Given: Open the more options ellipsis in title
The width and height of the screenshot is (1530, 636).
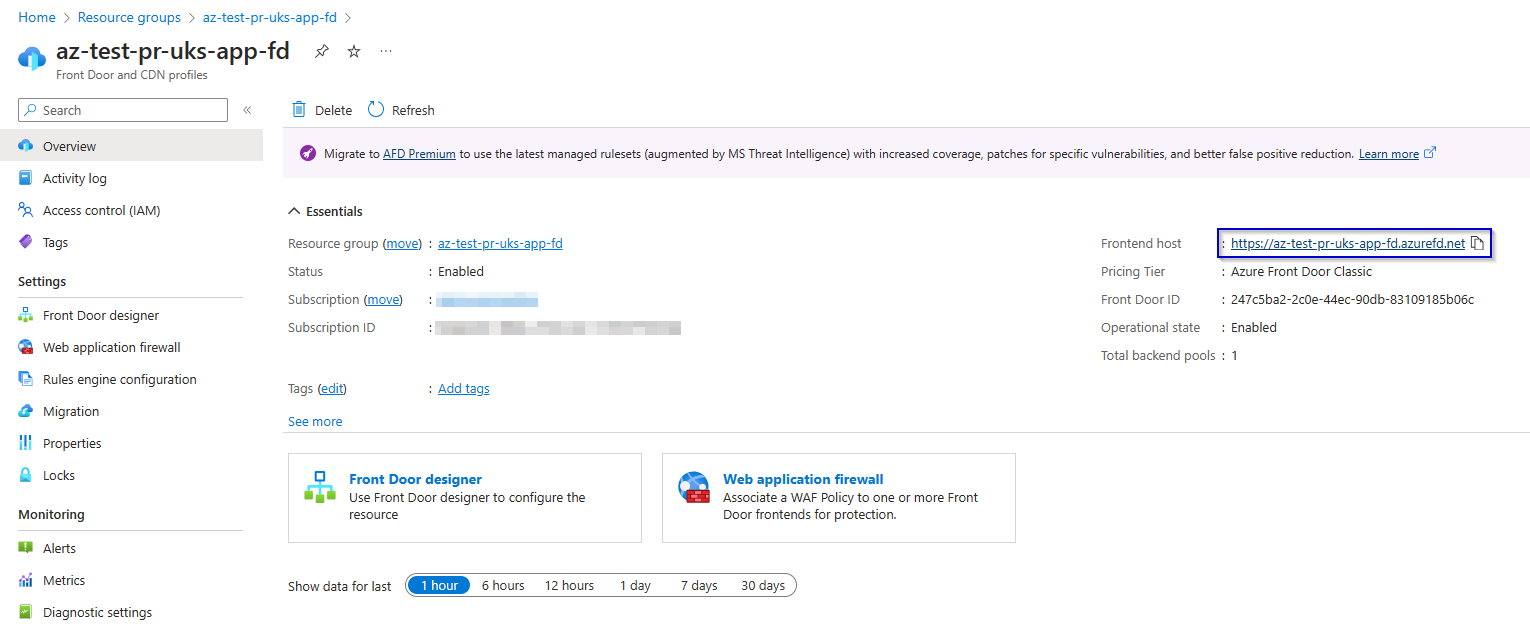Looking at the screenshot, I should (386, 51).
